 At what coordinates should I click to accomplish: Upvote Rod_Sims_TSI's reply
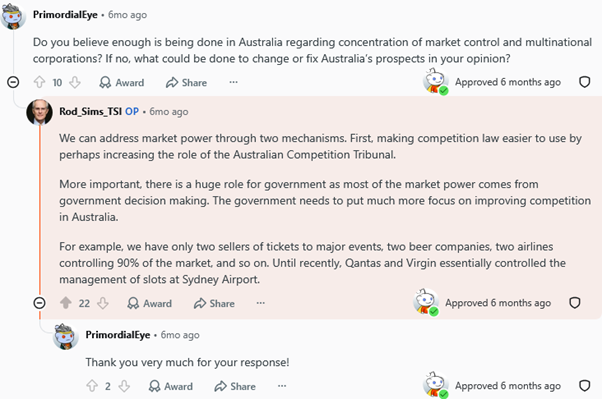(66, 303)
